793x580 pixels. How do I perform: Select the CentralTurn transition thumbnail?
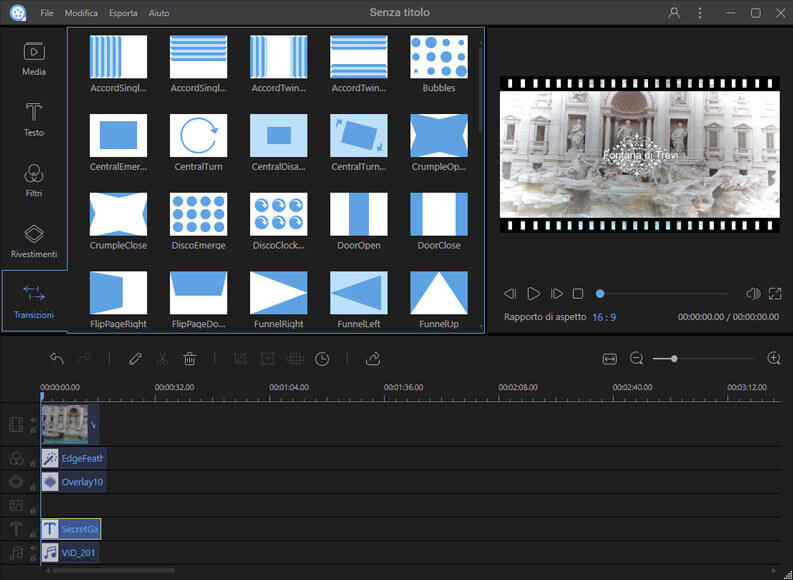click(x=198, y=136)
